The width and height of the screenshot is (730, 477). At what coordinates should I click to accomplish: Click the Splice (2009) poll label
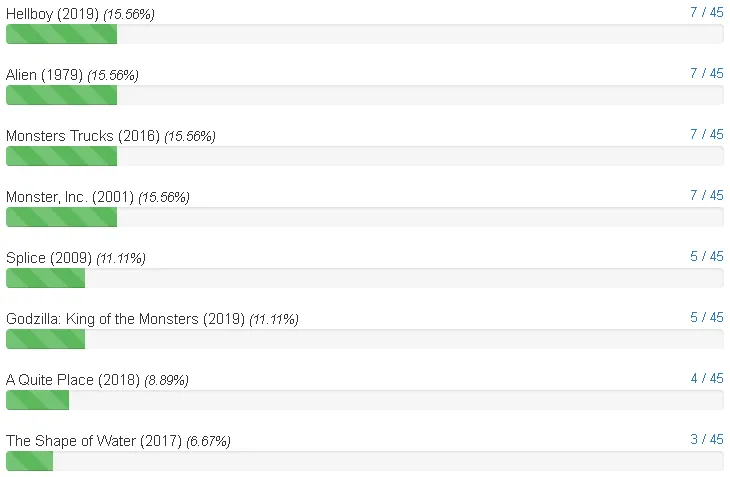[49, 258]
